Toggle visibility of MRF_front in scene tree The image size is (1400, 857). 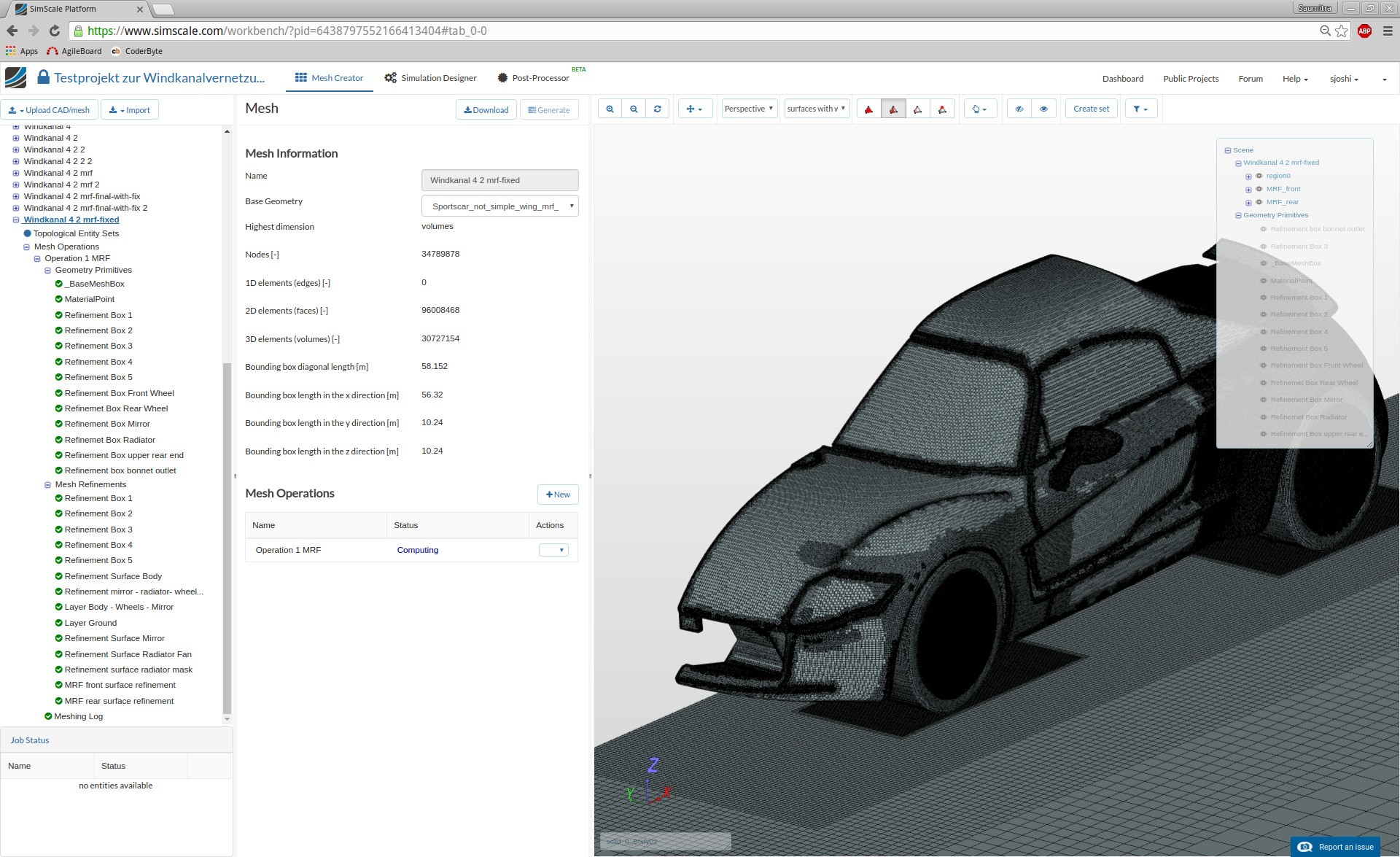[1259, 189]
